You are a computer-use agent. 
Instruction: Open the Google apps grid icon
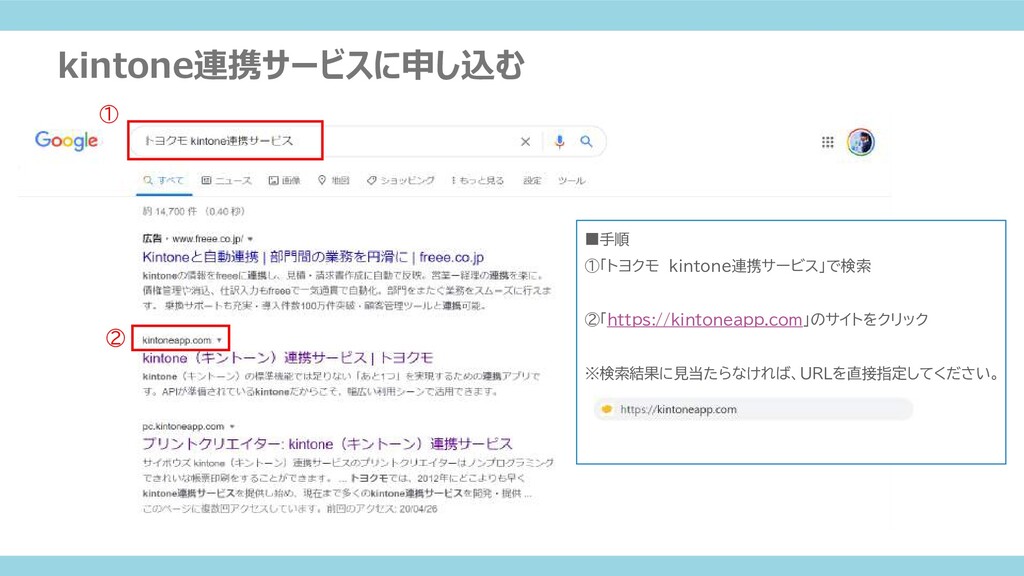(x=827, y=142)
